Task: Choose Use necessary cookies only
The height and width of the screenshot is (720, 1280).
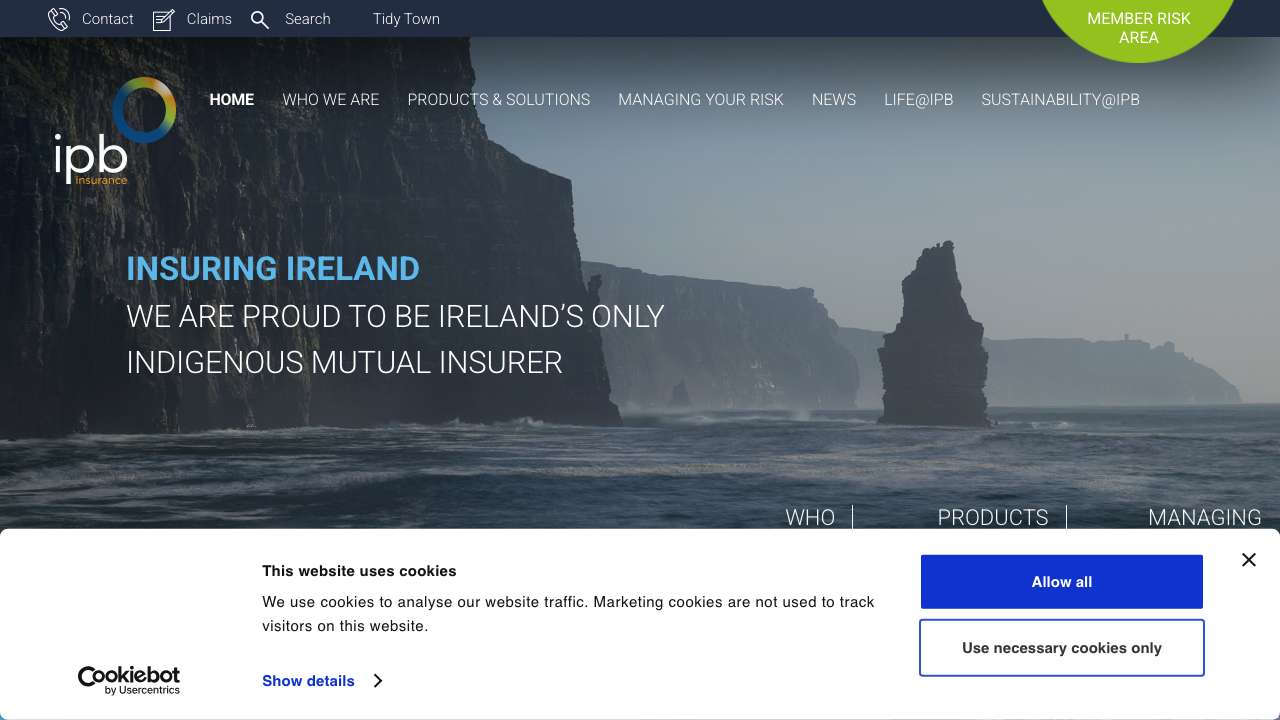Action: pyautogui.click(x=1061, y=648)
